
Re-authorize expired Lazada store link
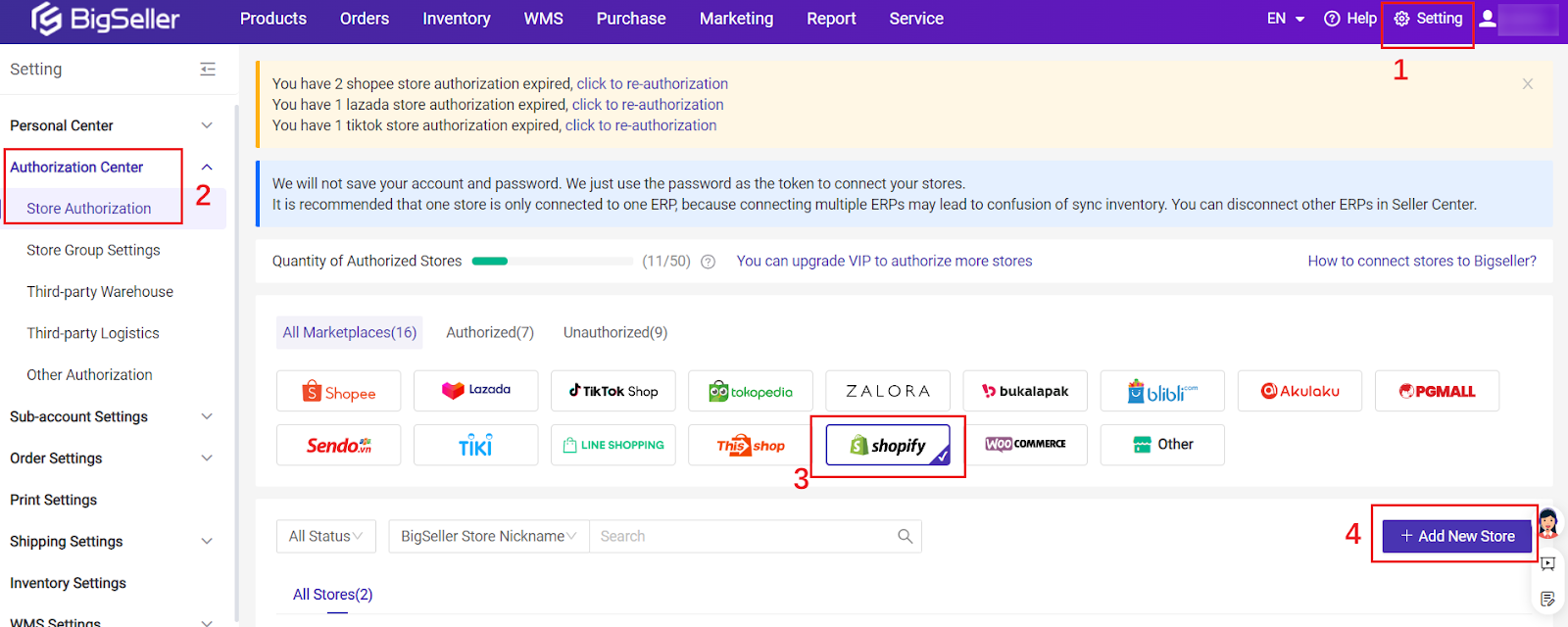[x=648, y=105]
